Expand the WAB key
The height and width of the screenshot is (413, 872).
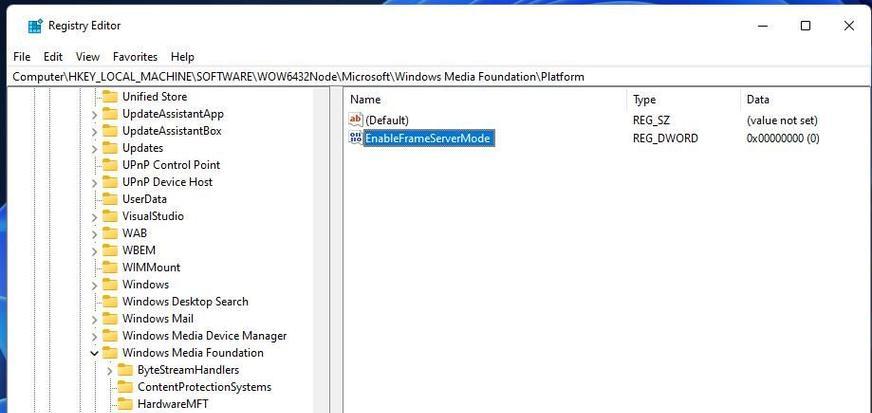pos(95,234)
